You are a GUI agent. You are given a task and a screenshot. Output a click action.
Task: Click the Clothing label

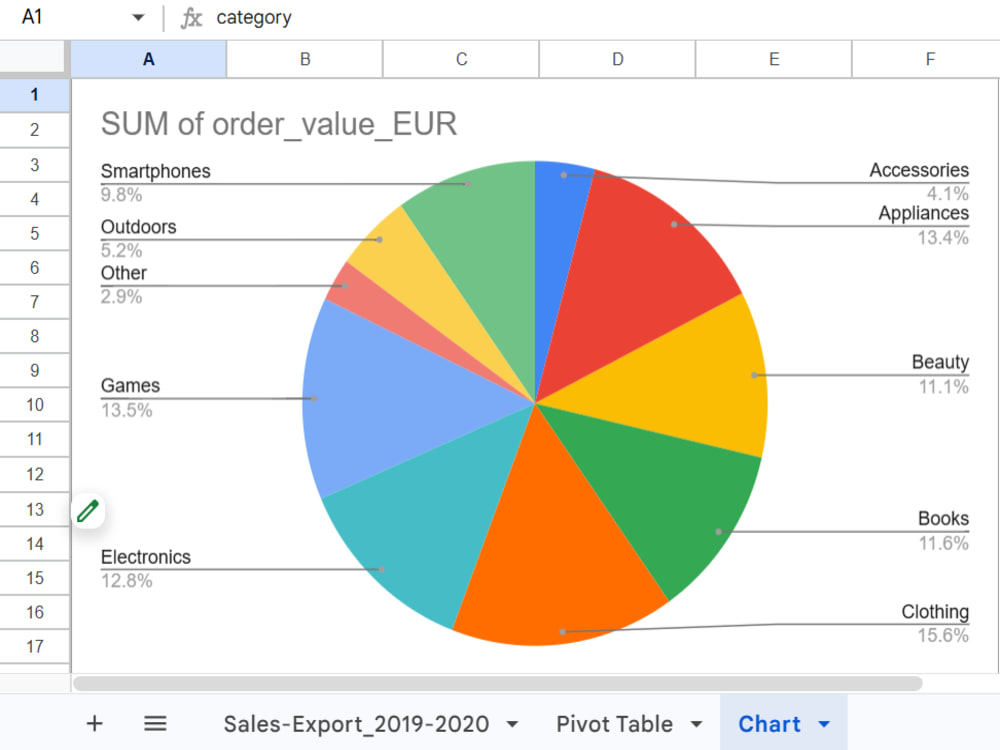click(935, 612)
